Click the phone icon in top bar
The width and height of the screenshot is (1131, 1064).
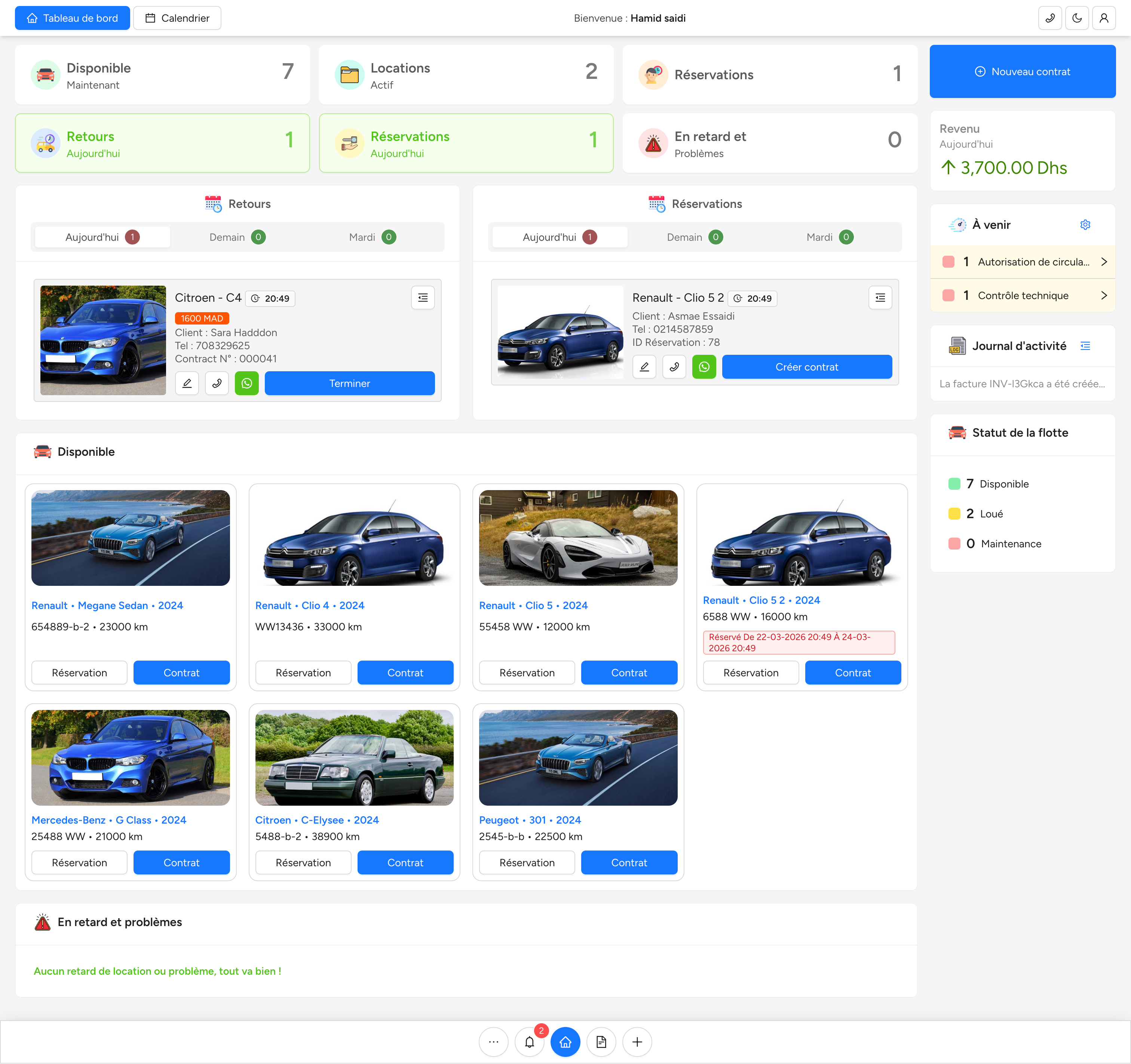click(1049, 18)
